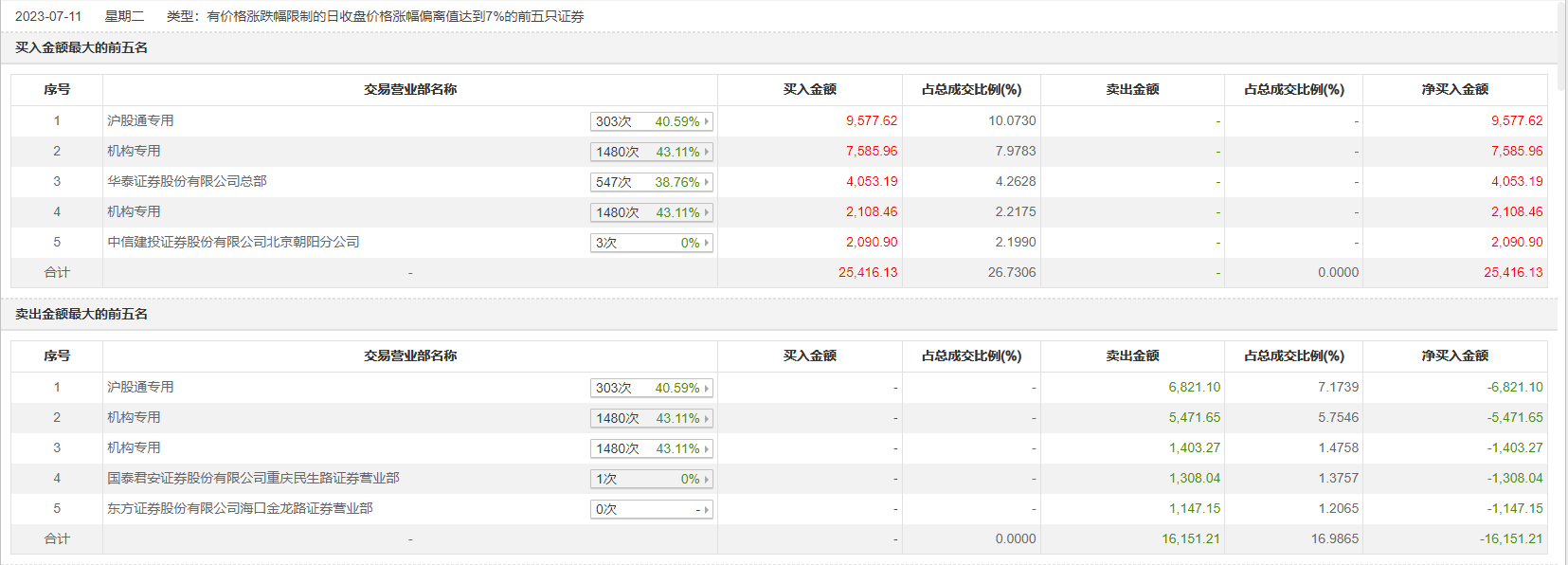This screenshot has height=565, width=1568.
Task: Click 沪股通专用 in the sell table
Action: tap(140, 387)
